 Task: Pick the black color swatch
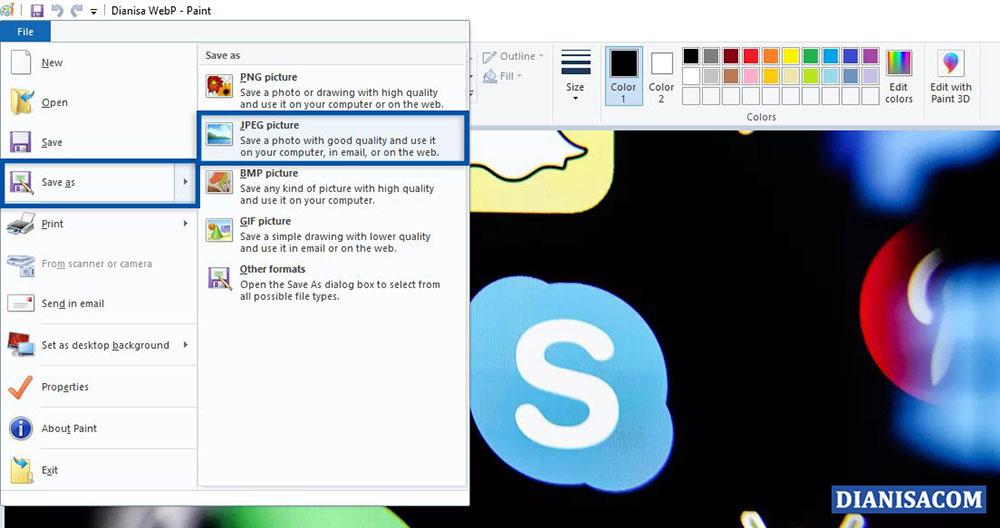coord(691,56)
